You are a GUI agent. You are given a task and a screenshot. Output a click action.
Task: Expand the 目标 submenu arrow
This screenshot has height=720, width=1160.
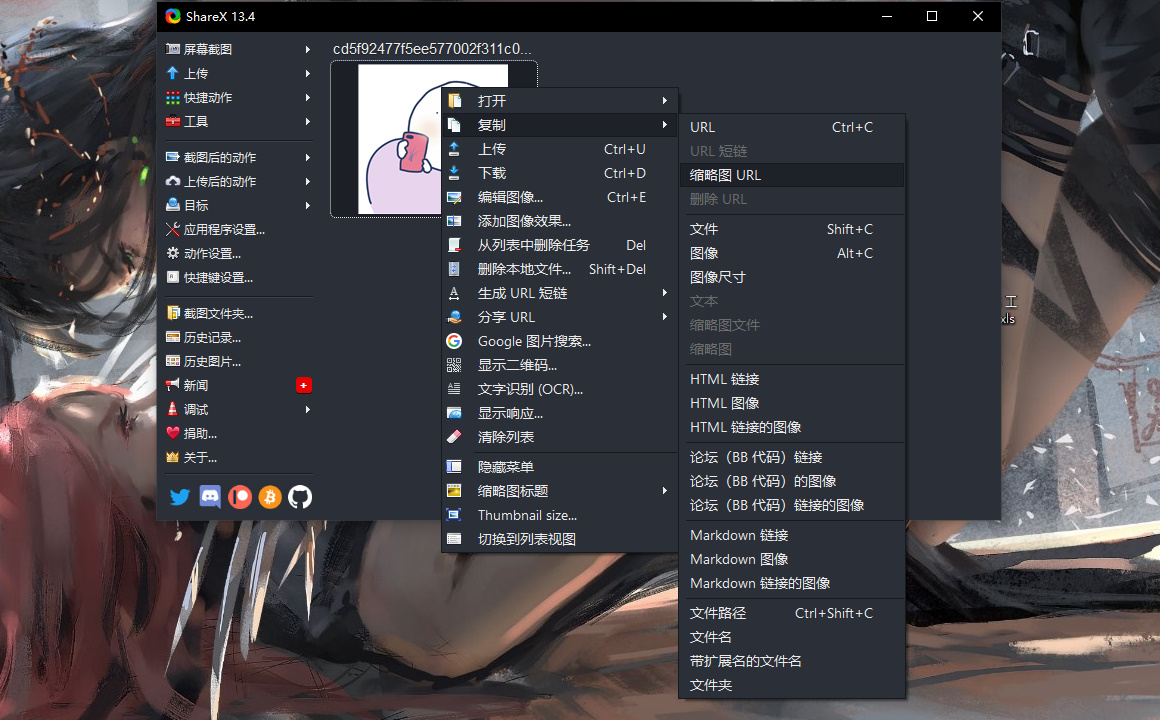pyautogui.click(x=308, y=206)
